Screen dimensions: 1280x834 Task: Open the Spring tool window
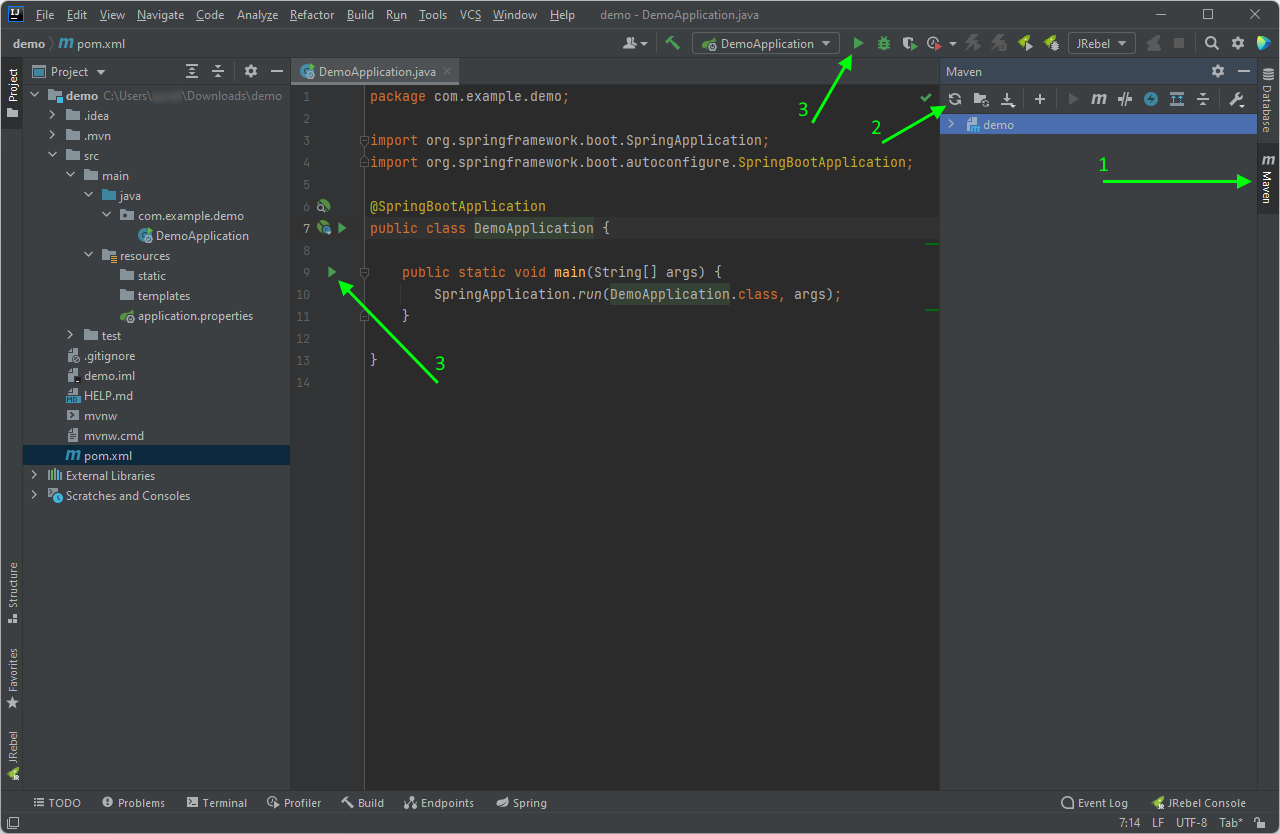(521, 802)
